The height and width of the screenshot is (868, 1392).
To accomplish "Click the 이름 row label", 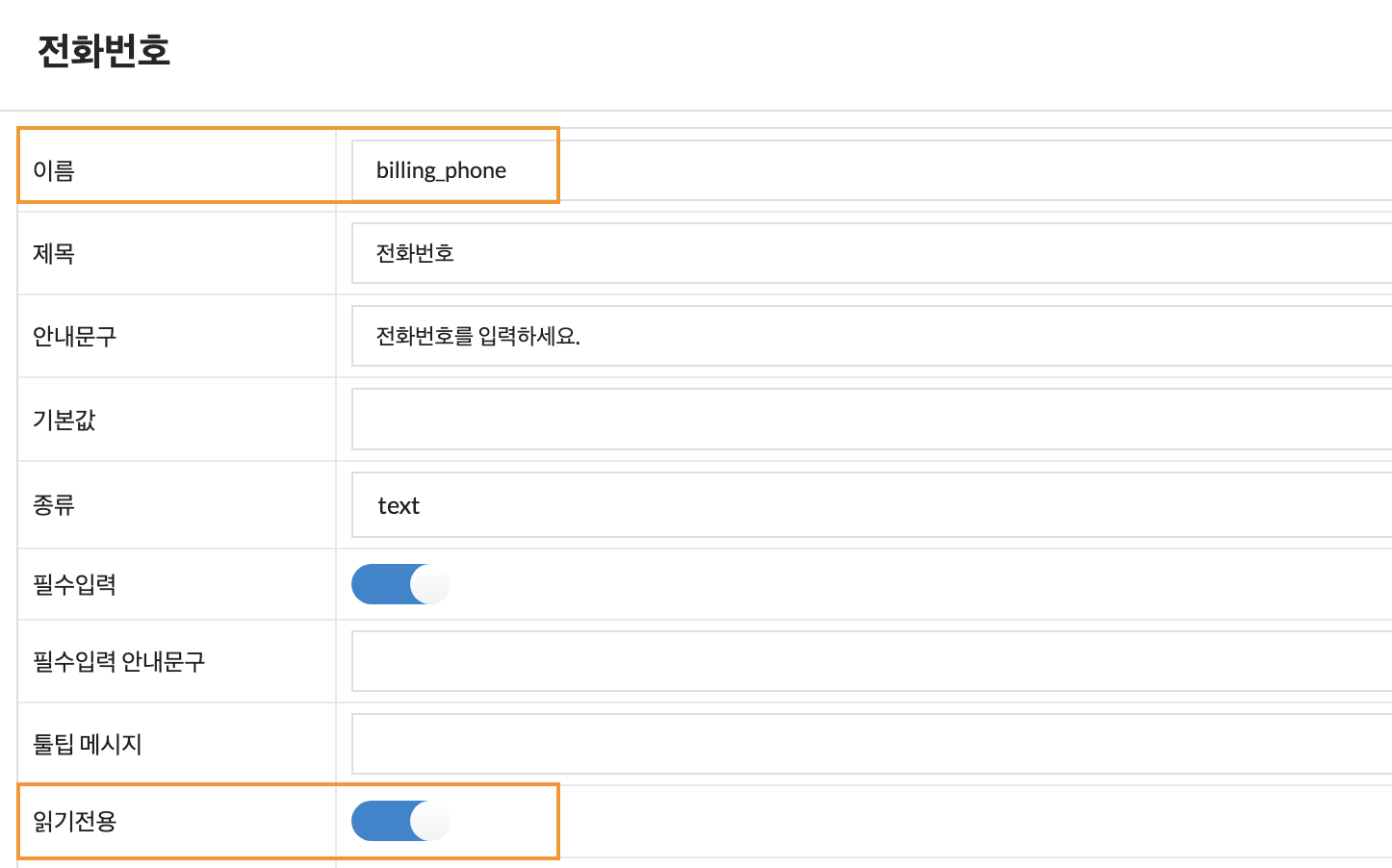I will pyautogui.click(x=54, y=170).
